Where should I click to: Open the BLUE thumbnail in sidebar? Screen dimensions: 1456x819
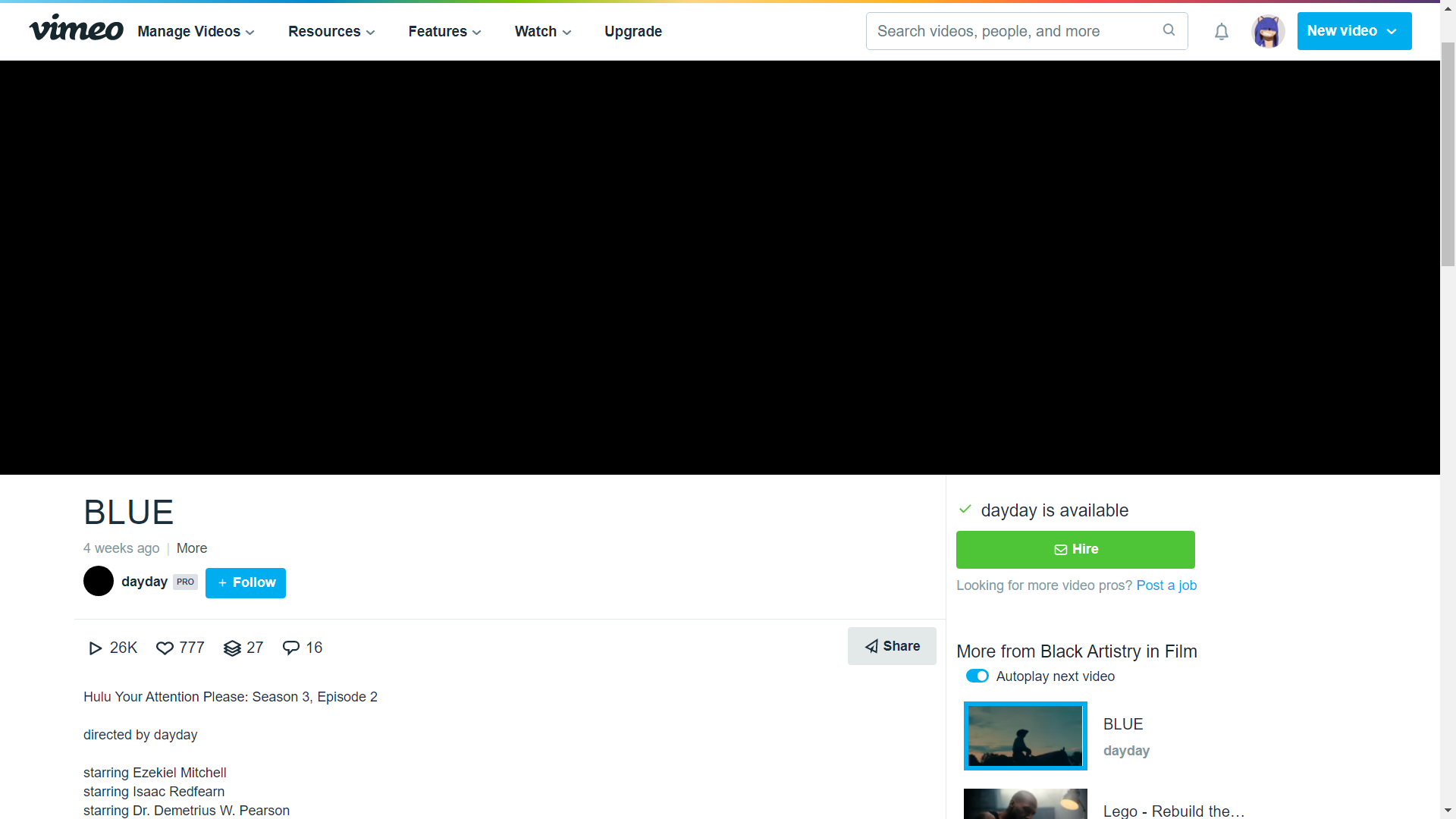[1025, 736]
